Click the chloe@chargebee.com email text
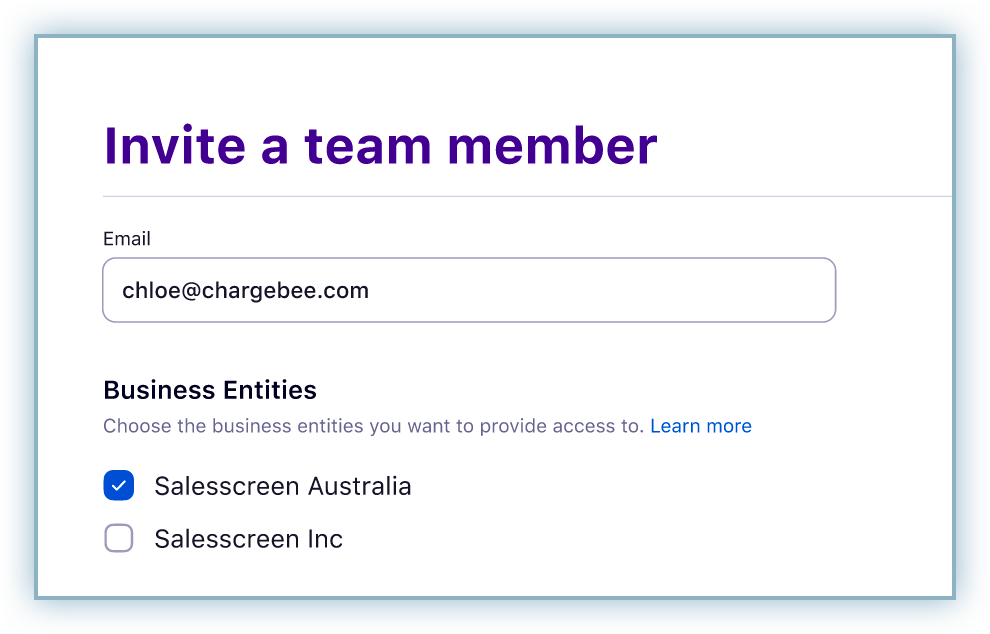 pos(245,291)
